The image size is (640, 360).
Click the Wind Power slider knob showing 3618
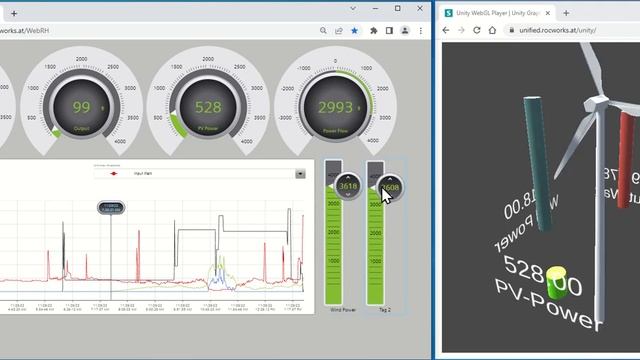pyautogui.click(x=348, y=186)
